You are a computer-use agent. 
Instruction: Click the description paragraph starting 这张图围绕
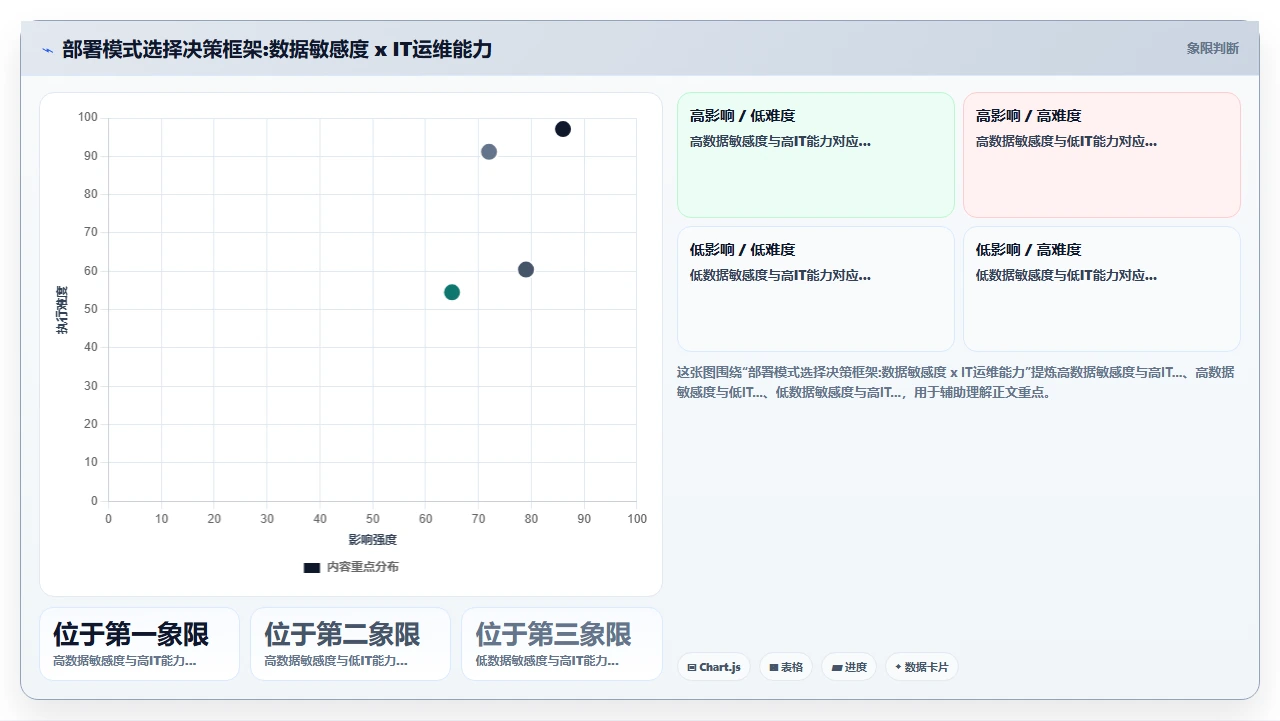coord(955,382)
